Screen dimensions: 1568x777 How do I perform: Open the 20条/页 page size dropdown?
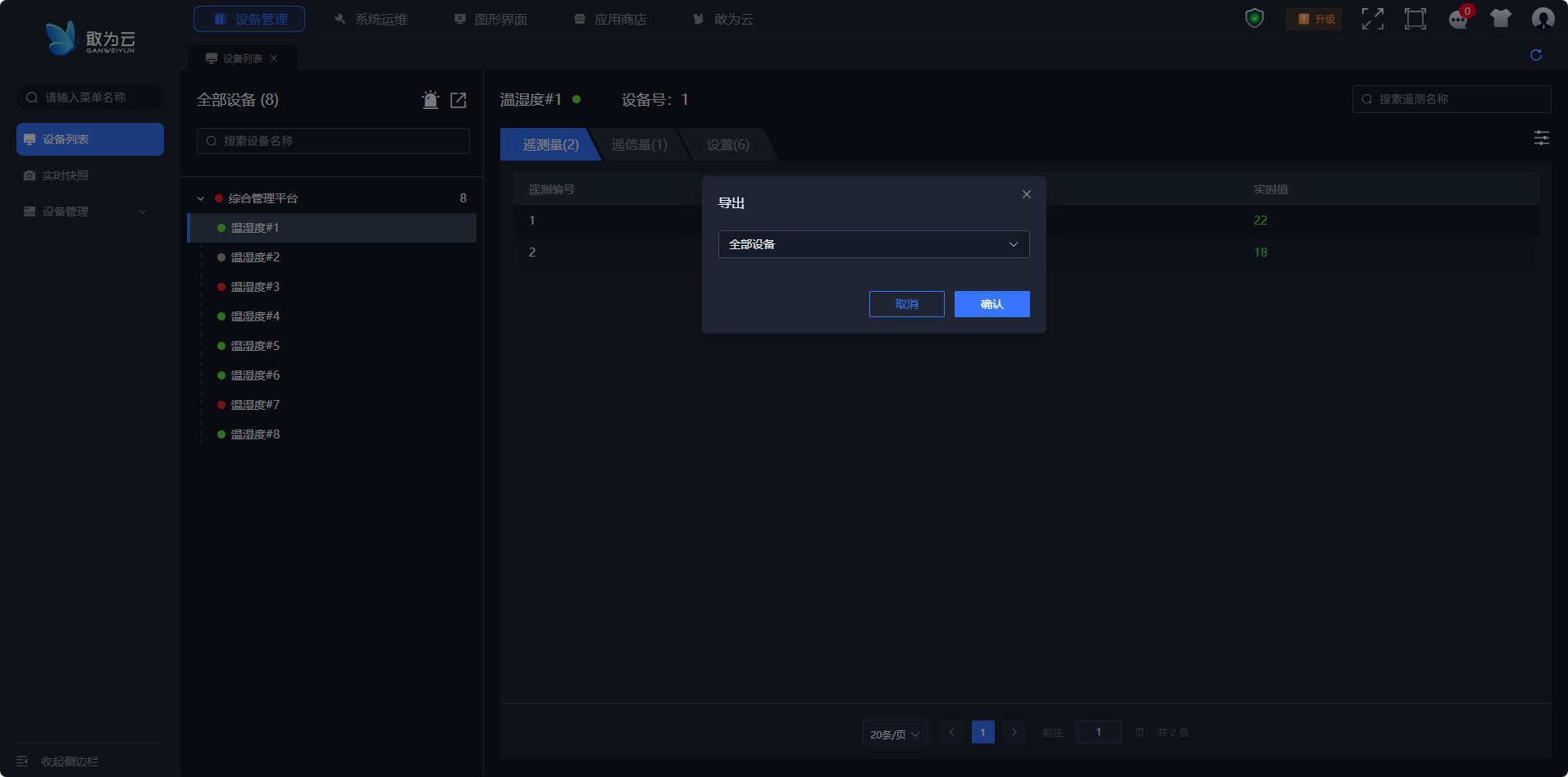coord(895,734)
